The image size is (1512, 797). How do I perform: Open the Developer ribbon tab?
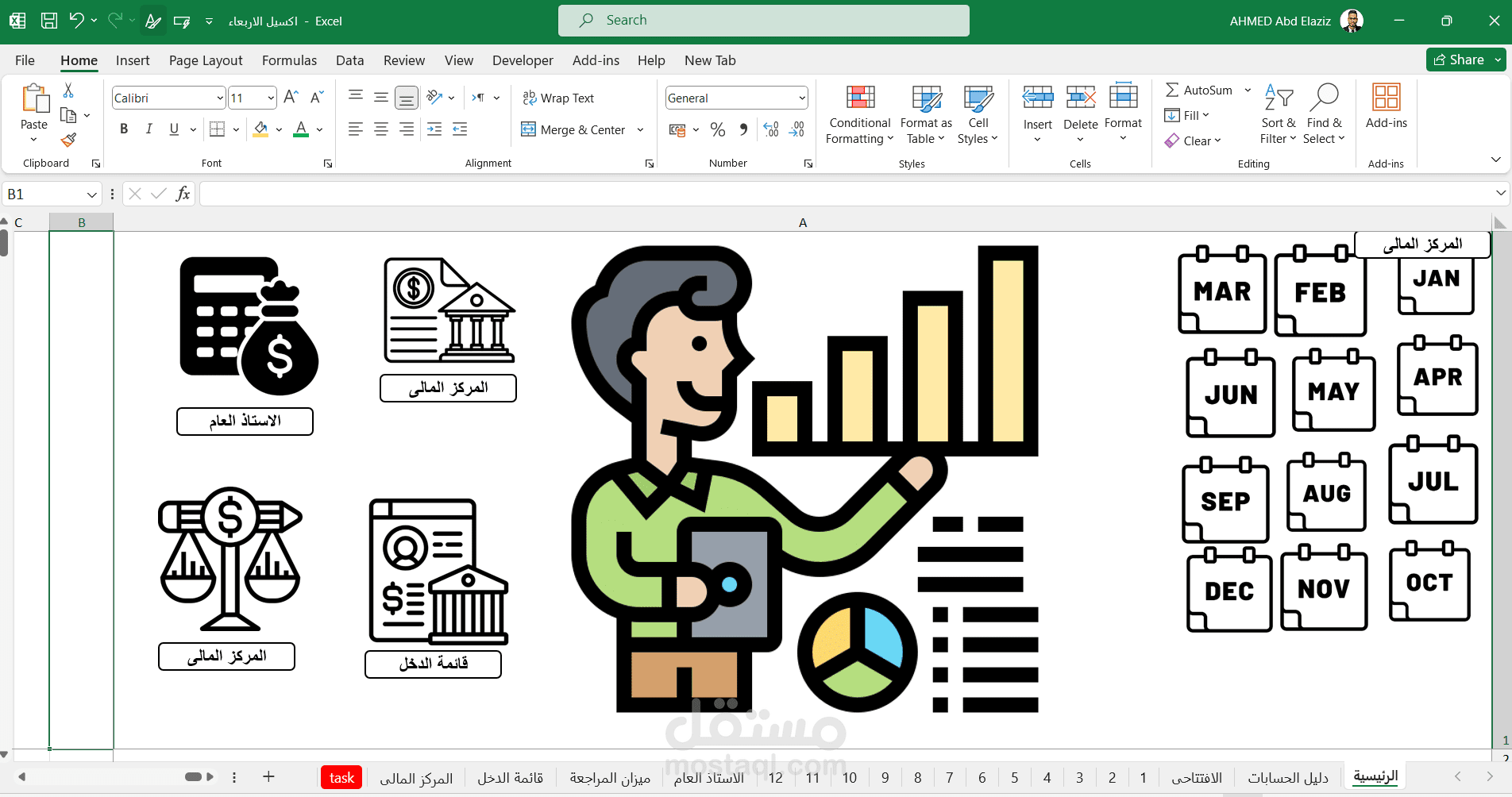(x=523, y=60)
